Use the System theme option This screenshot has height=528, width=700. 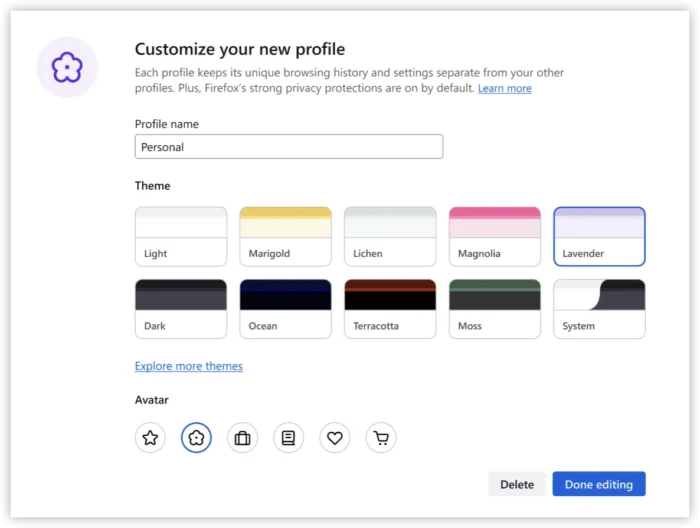click(x=599, y=308)
